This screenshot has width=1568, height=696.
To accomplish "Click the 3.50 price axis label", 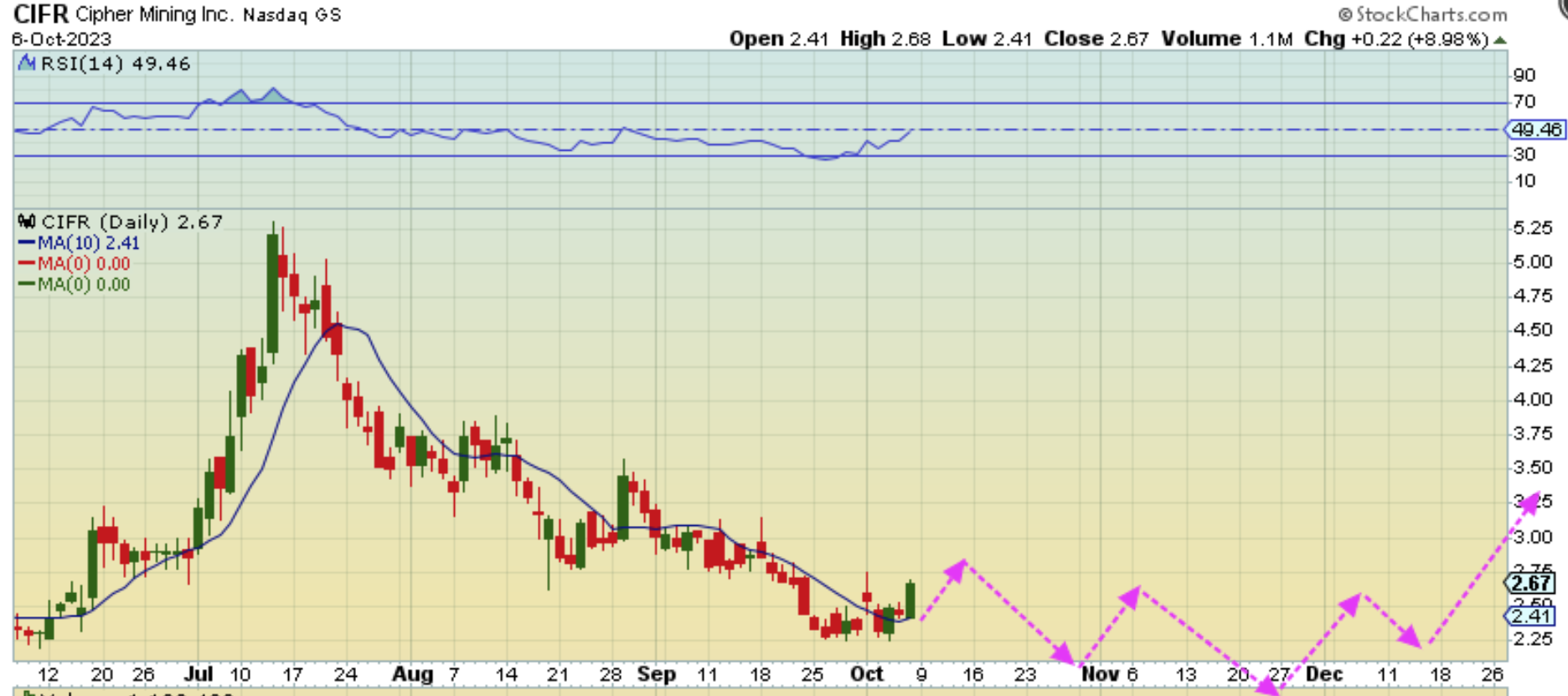I will pyautogui.click(x=1533, y=467).
